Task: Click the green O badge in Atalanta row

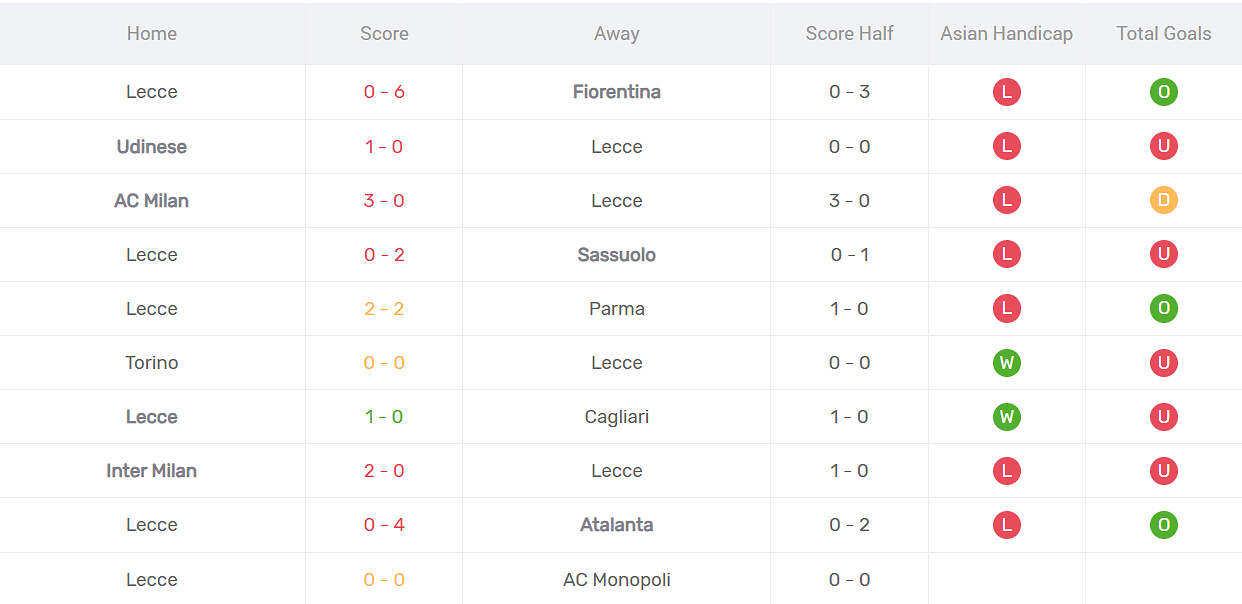Action: pyautogui.click(x=1163, y=525)
